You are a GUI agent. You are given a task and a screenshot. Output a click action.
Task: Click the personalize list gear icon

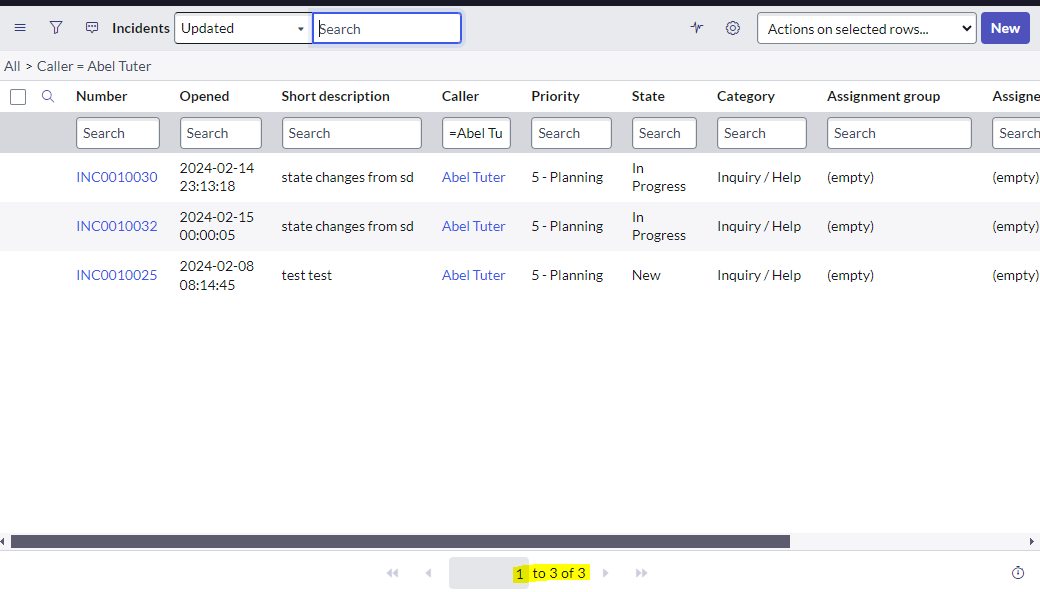click(733, 28)
